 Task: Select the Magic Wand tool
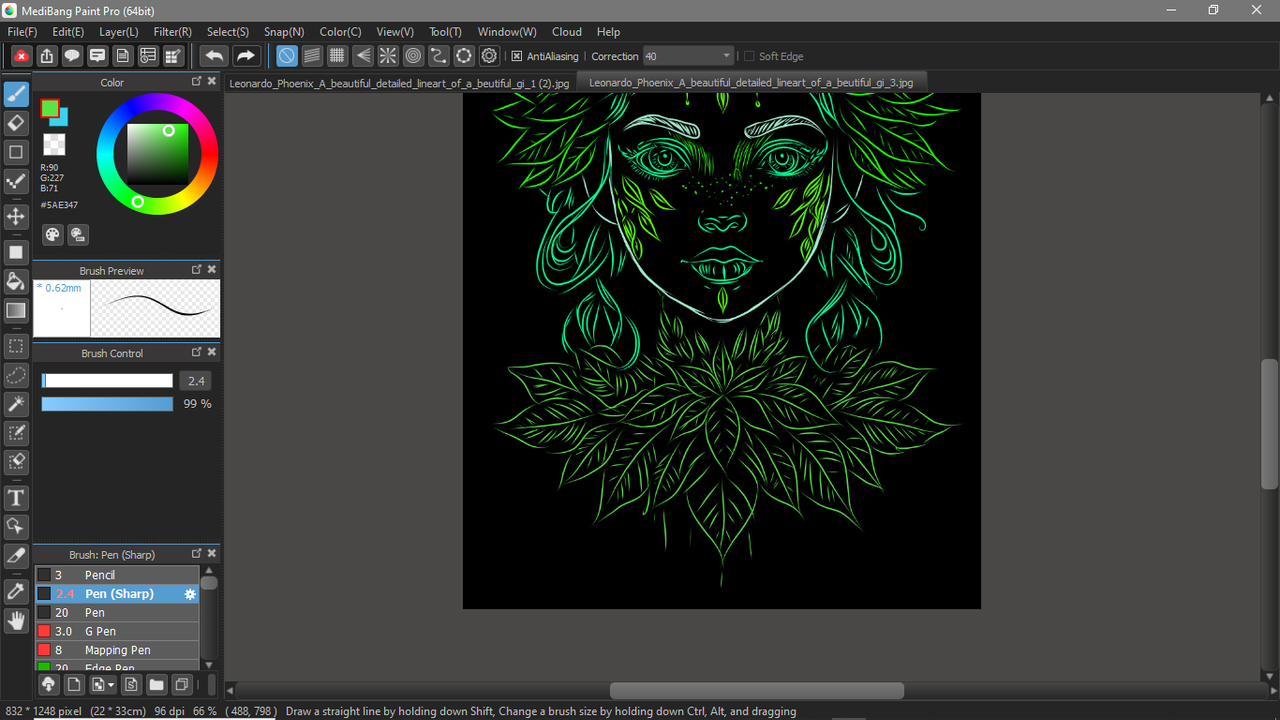click(16, 404)
